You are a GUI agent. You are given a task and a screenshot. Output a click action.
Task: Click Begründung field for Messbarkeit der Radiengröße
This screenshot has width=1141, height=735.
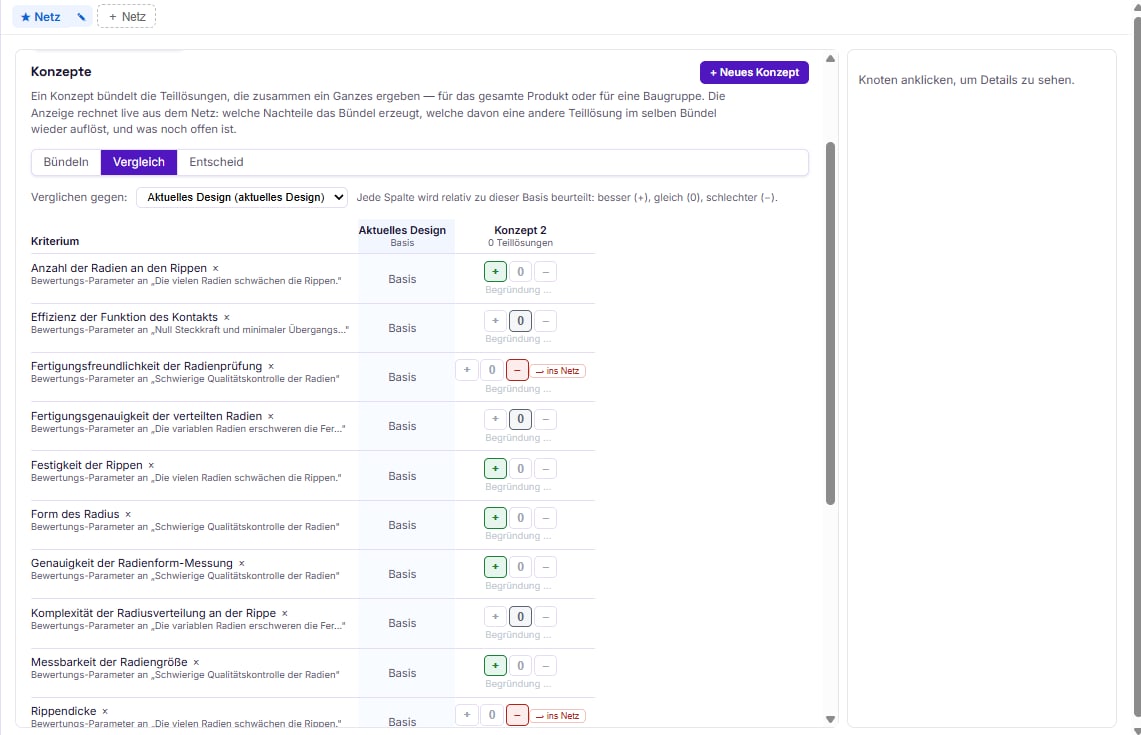click(x=520, y=685)
